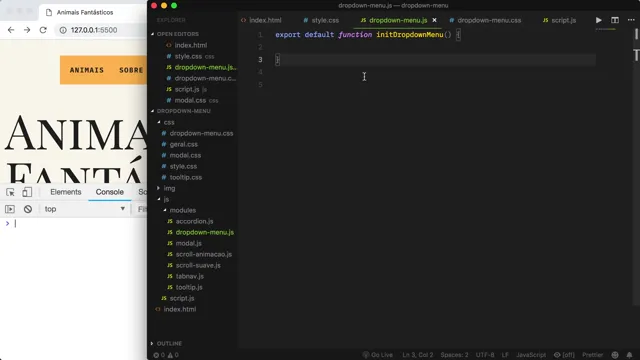
Task: Toggle Go Live server in status bar
Action: click(378, 355)
